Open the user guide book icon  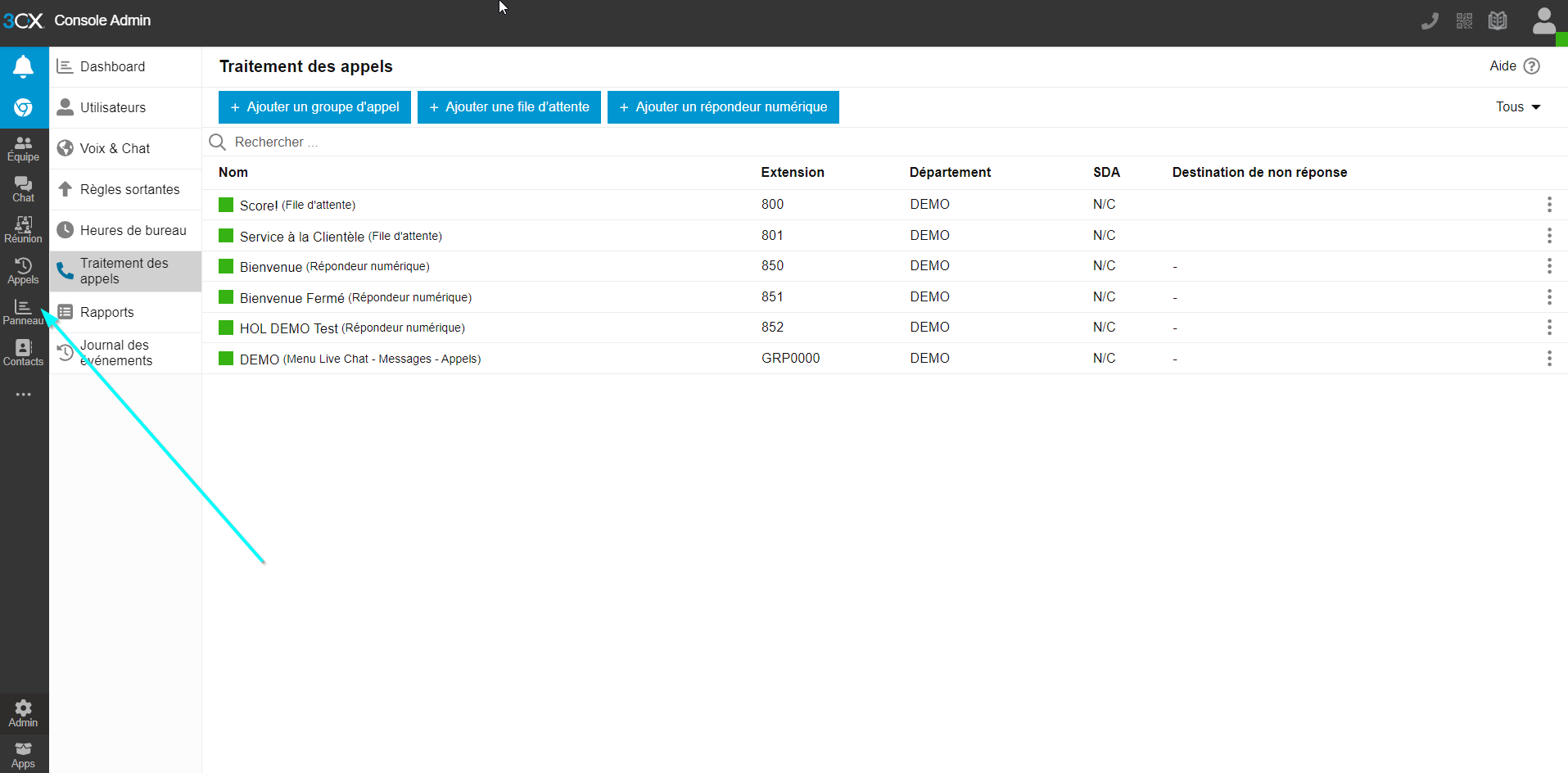1498,21
